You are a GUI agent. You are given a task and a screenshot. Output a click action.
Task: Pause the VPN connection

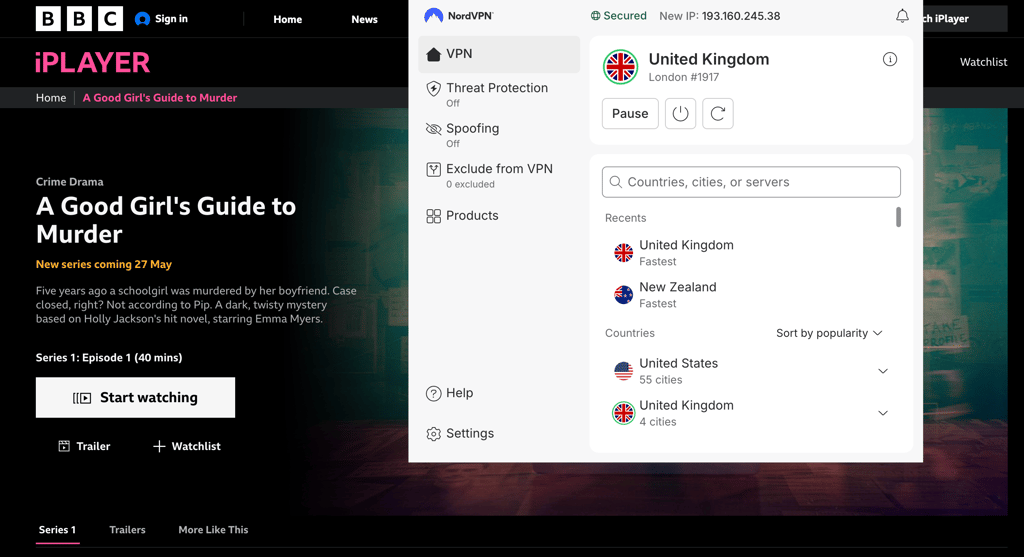[630, 114]
